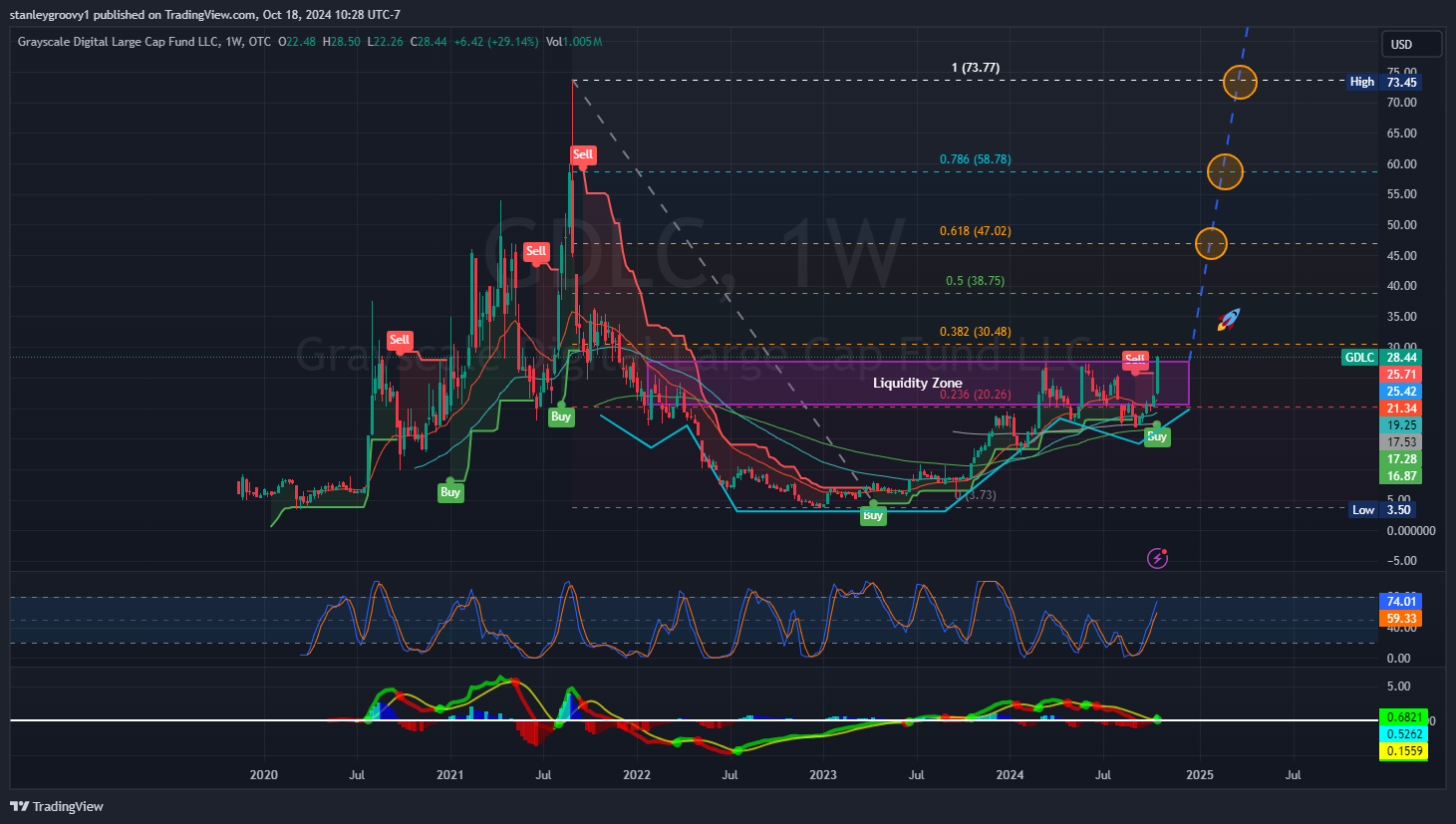
Task: Click the High 73.45 price tag
Action: [x=1384, y=82]
